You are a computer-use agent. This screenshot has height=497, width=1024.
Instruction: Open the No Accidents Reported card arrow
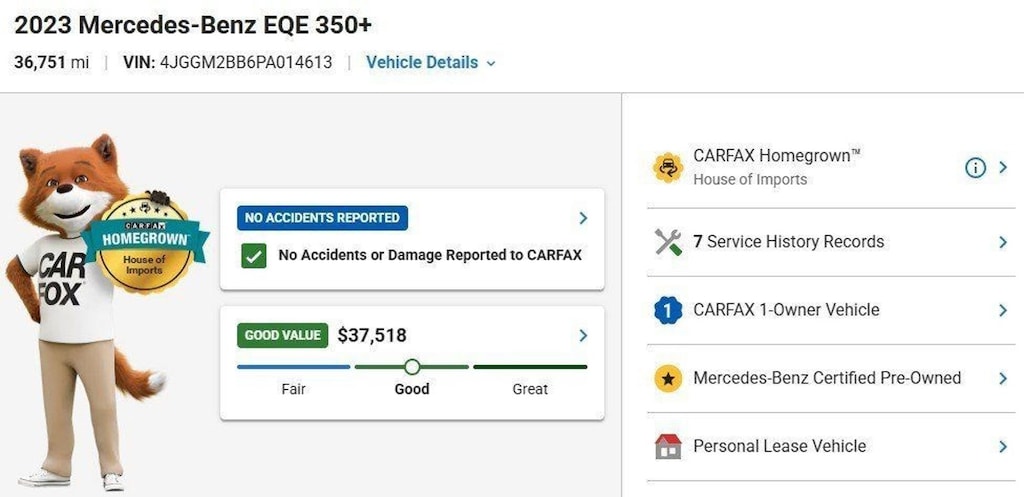click(583, 218)
